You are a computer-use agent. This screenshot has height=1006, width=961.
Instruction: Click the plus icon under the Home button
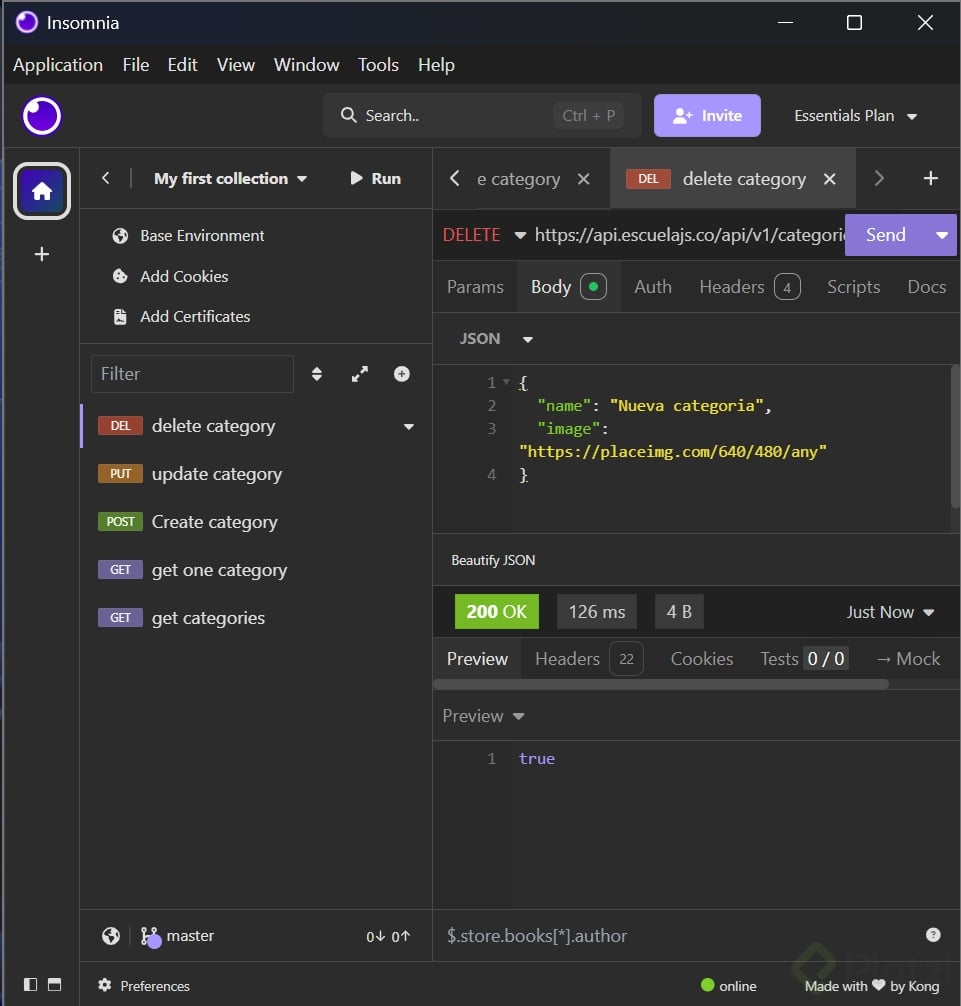coord(42,254)
